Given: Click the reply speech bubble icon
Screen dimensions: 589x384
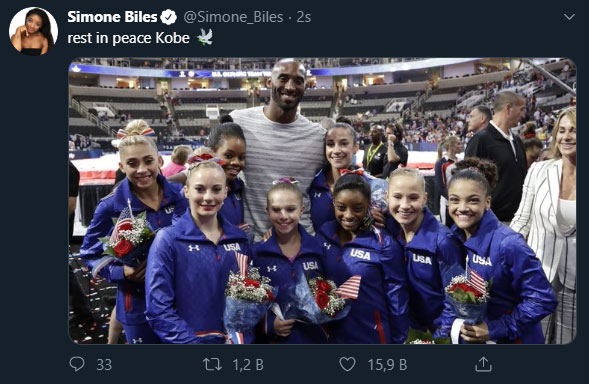Looking at the screenshot, I should pyautogui.click(x=77, y=364).
